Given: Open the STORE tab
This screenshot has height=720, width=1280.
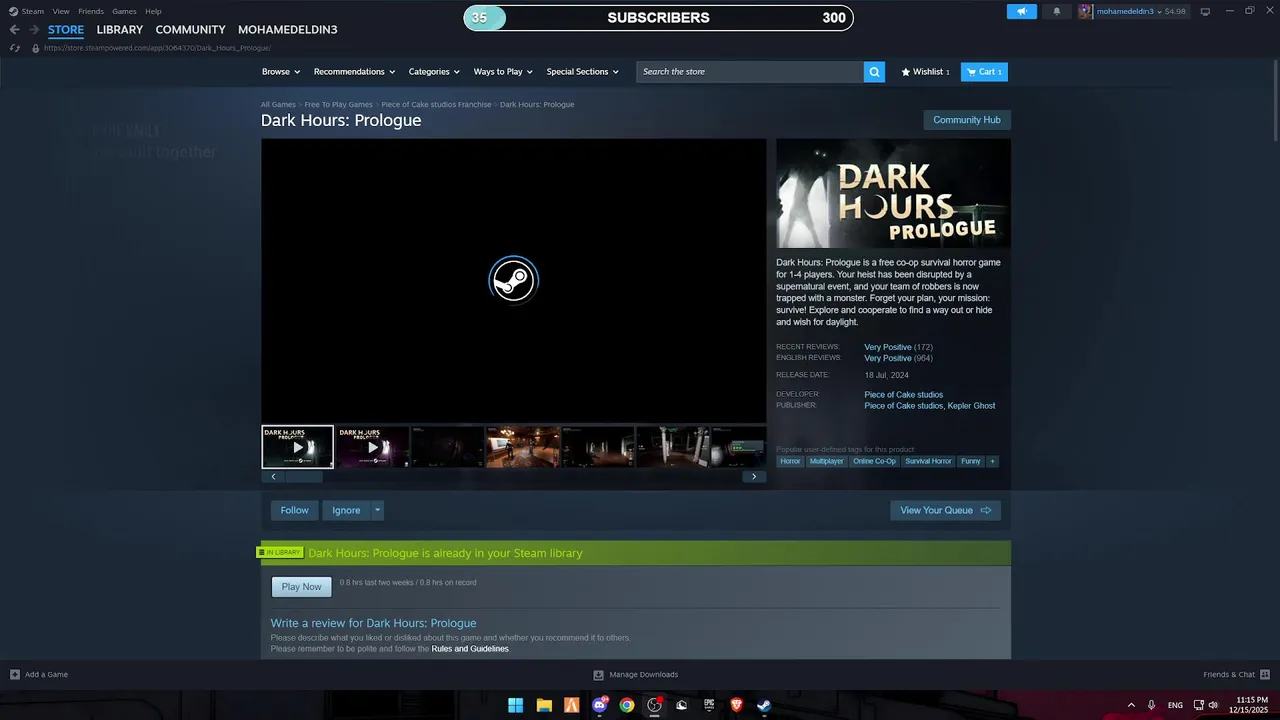Looking at the screenshot, I should click(x=66, y=30).
